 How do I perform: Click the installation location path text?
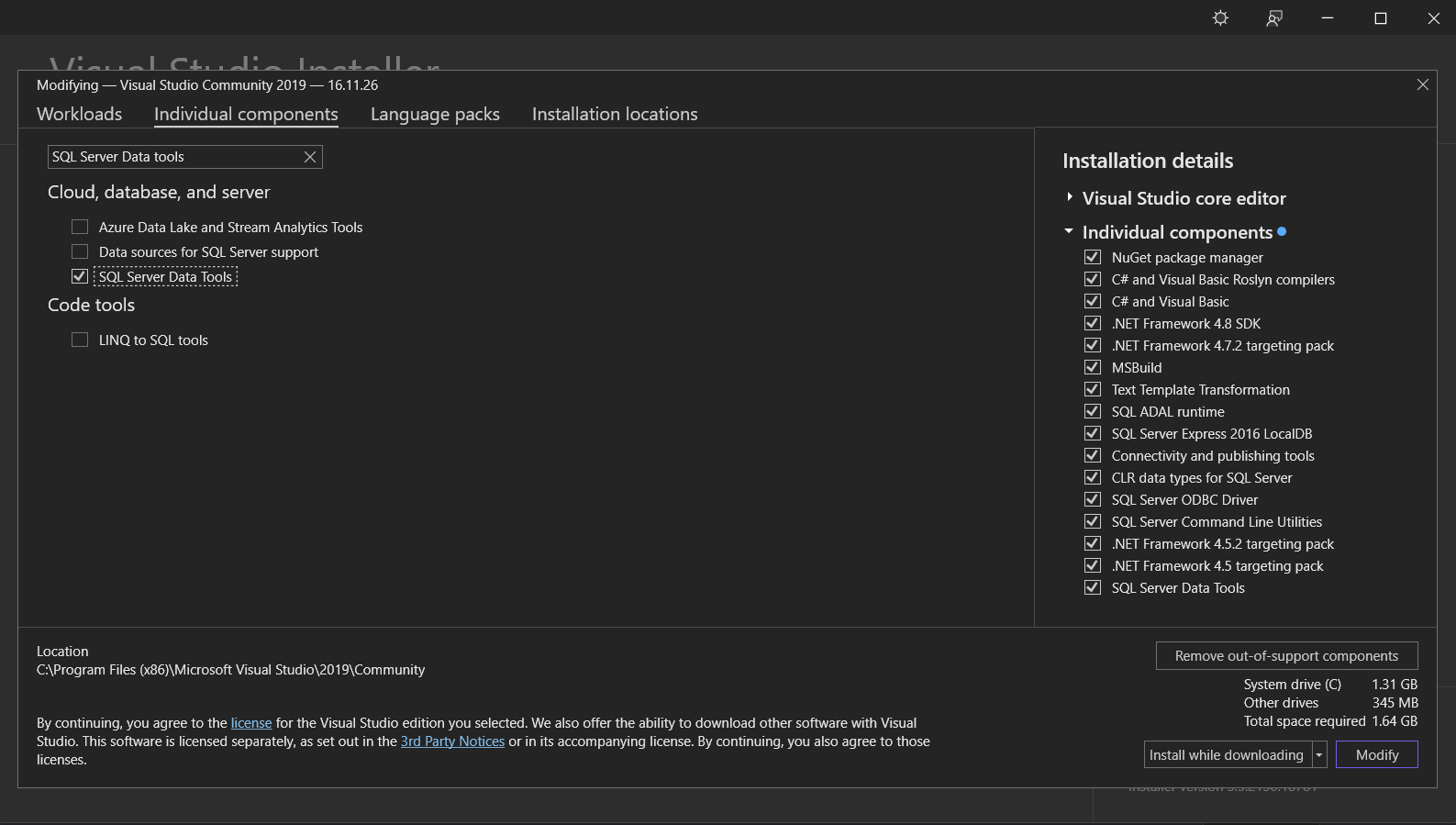(230, 670)
